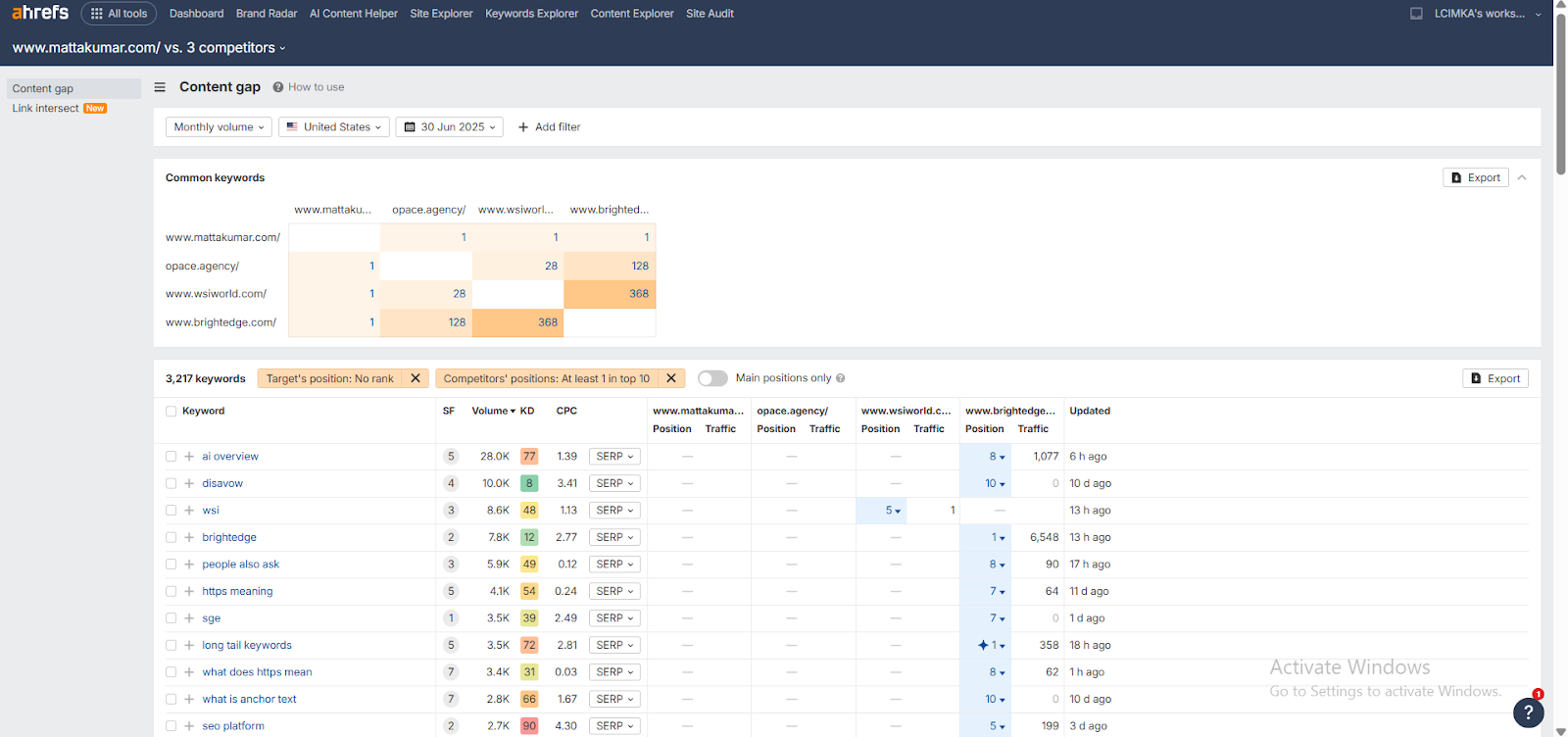Expand the brightedge keyword plus icon
Viewport: 1568px width, 737px height.
(x=189, y=537)
